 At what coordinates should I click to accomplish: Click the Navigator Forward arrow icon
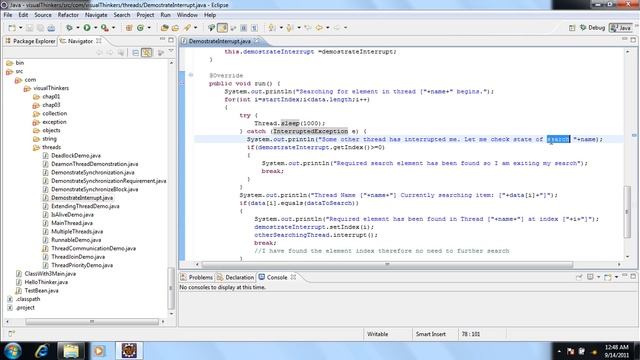[x=110, y=53]
